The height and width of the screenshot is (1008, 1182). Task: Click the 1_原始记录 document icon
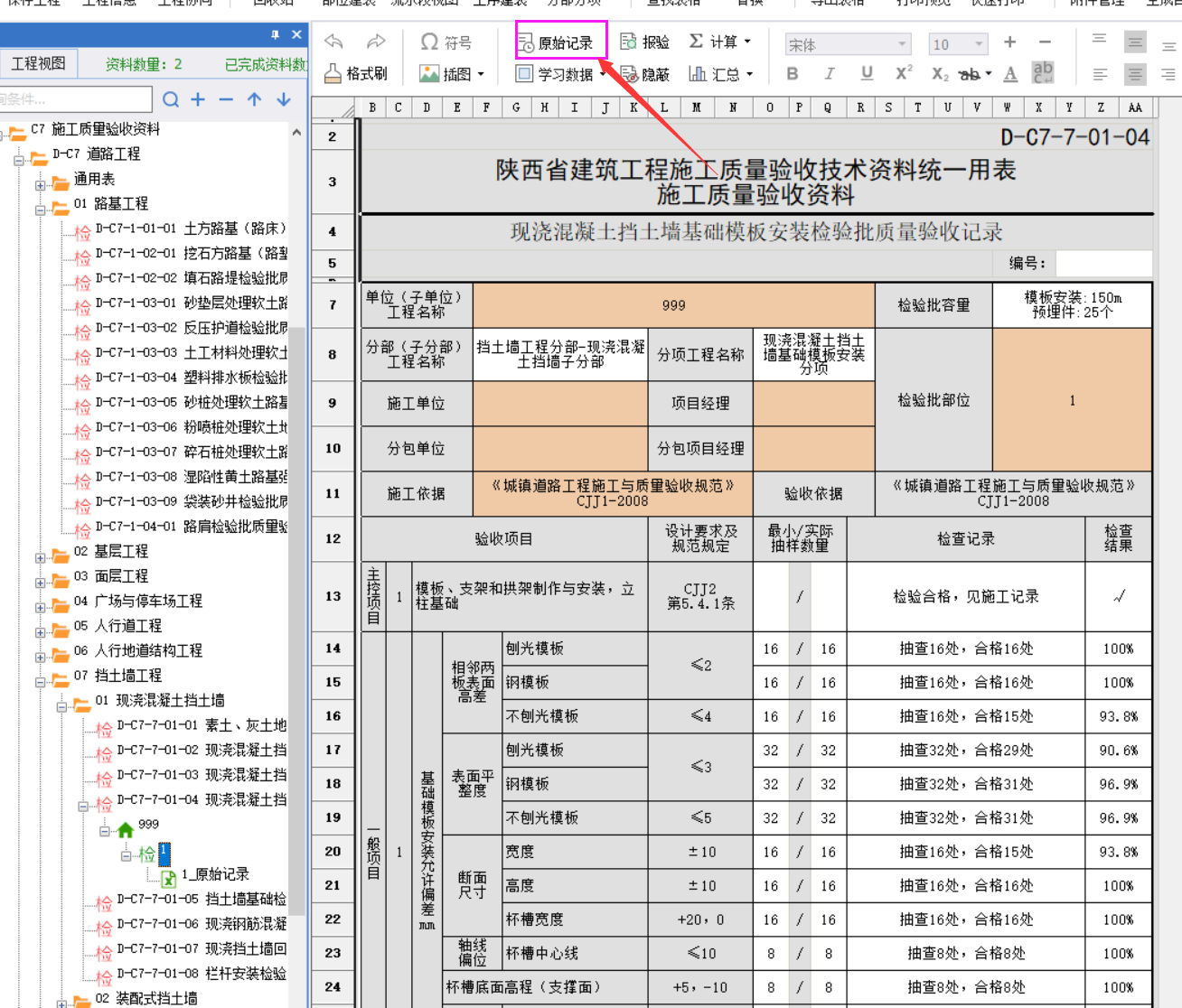[x=168, y=877]
